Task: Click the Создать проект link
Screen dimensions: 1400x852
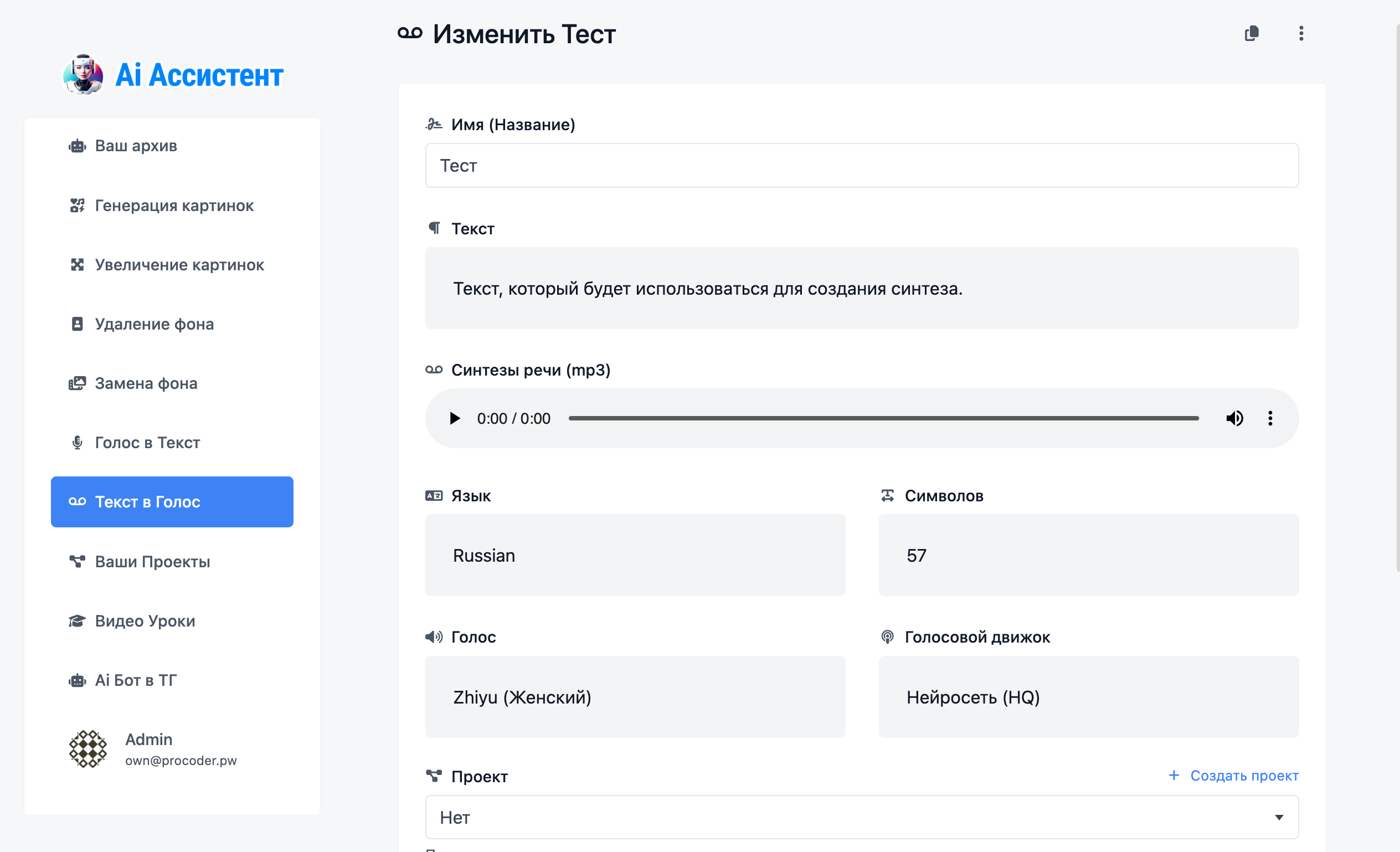Action: [1233, 775]
